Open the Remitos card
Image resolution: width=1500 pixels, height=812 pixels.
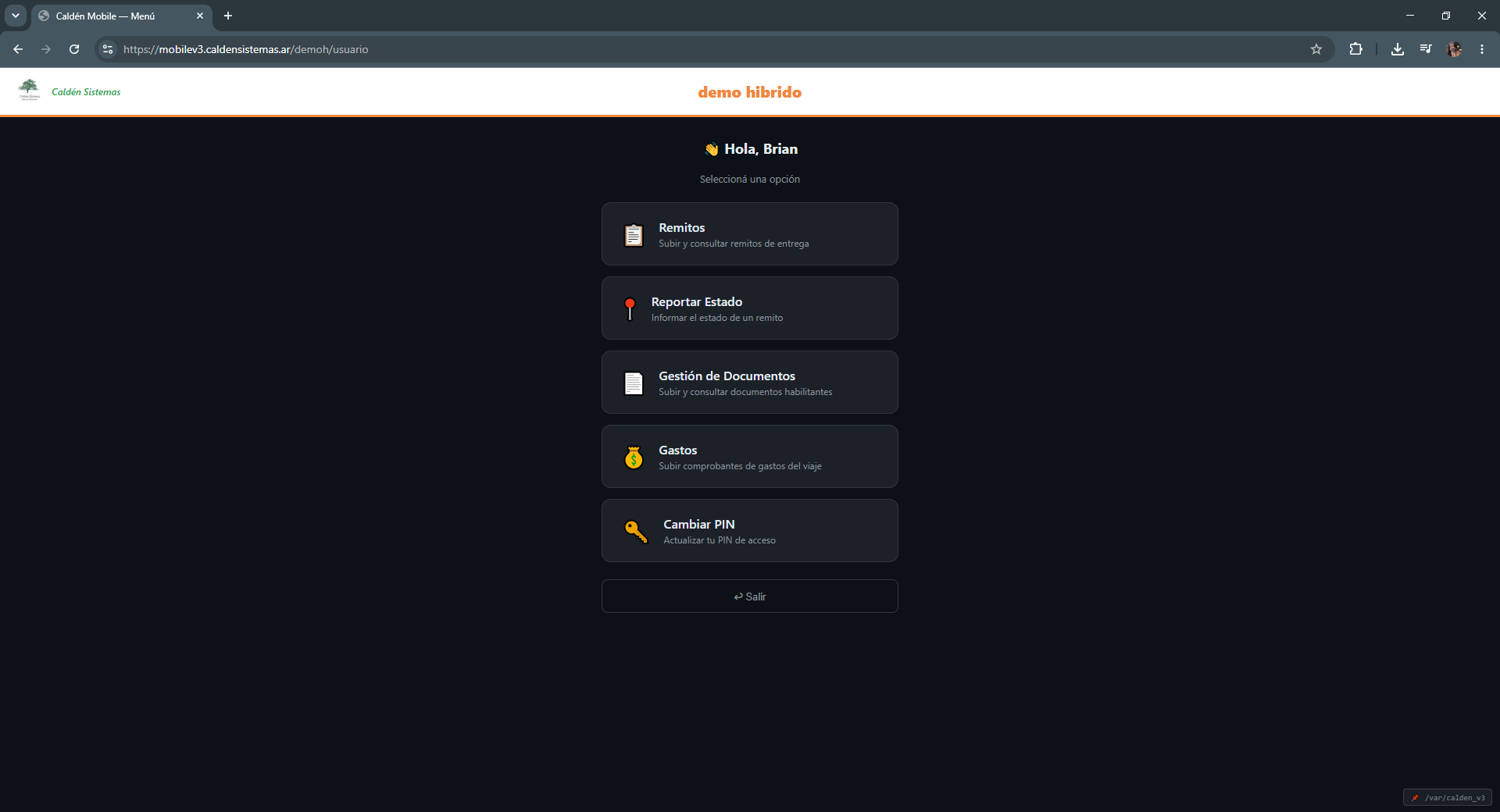pos(749,234)
